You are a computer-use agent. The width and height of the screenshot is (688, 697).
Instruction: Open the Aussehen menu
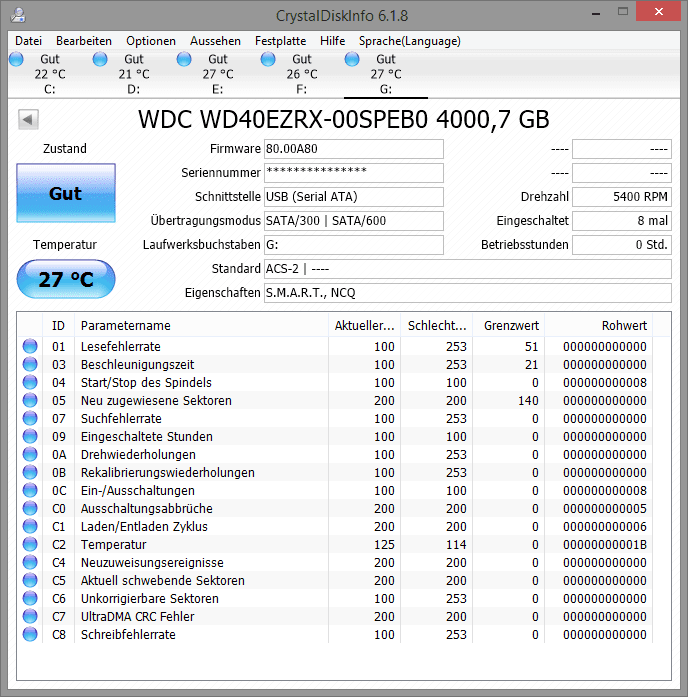[216, 41]
